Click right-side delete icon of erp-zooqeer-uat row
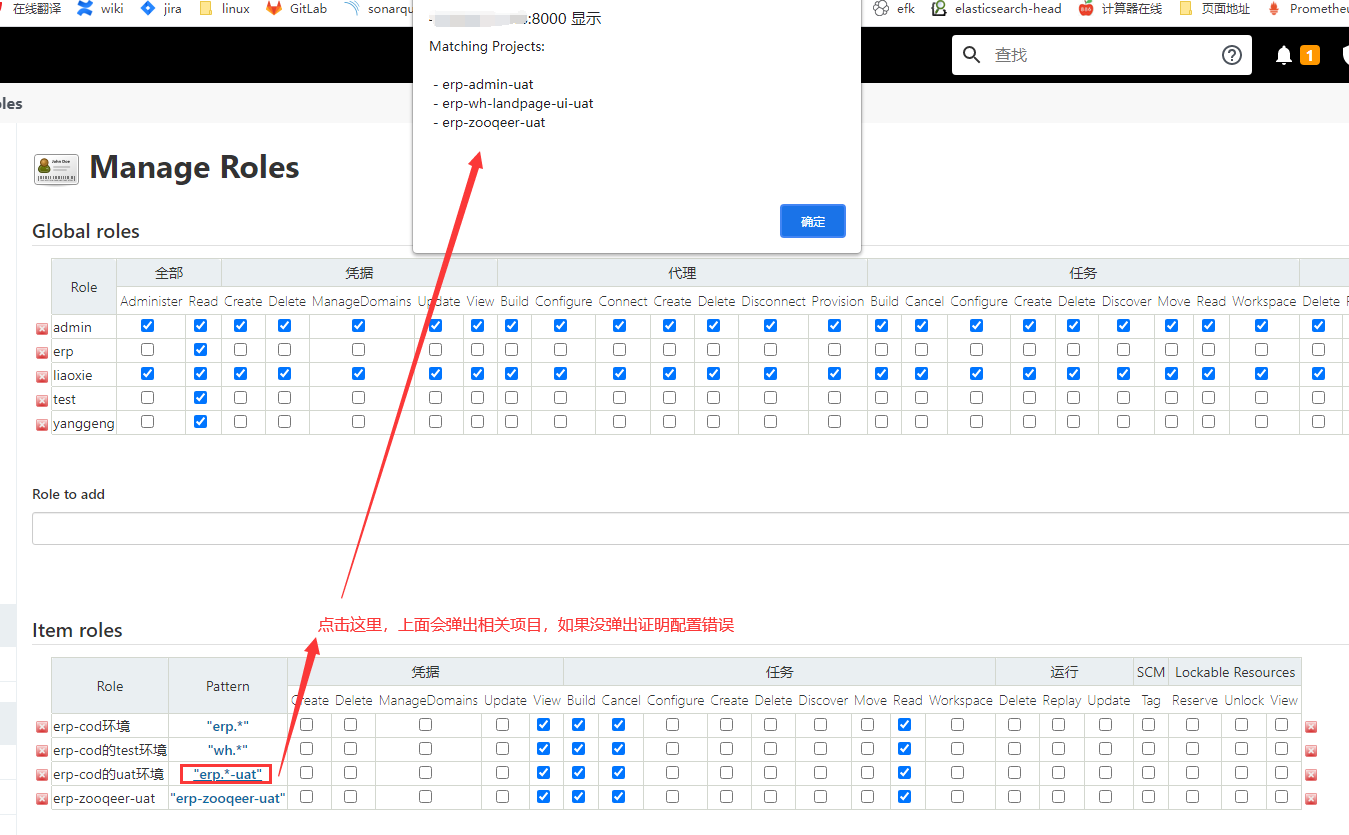This screenshot has height=835, width=1349. pyautogui.click(x=1311, y=799)
